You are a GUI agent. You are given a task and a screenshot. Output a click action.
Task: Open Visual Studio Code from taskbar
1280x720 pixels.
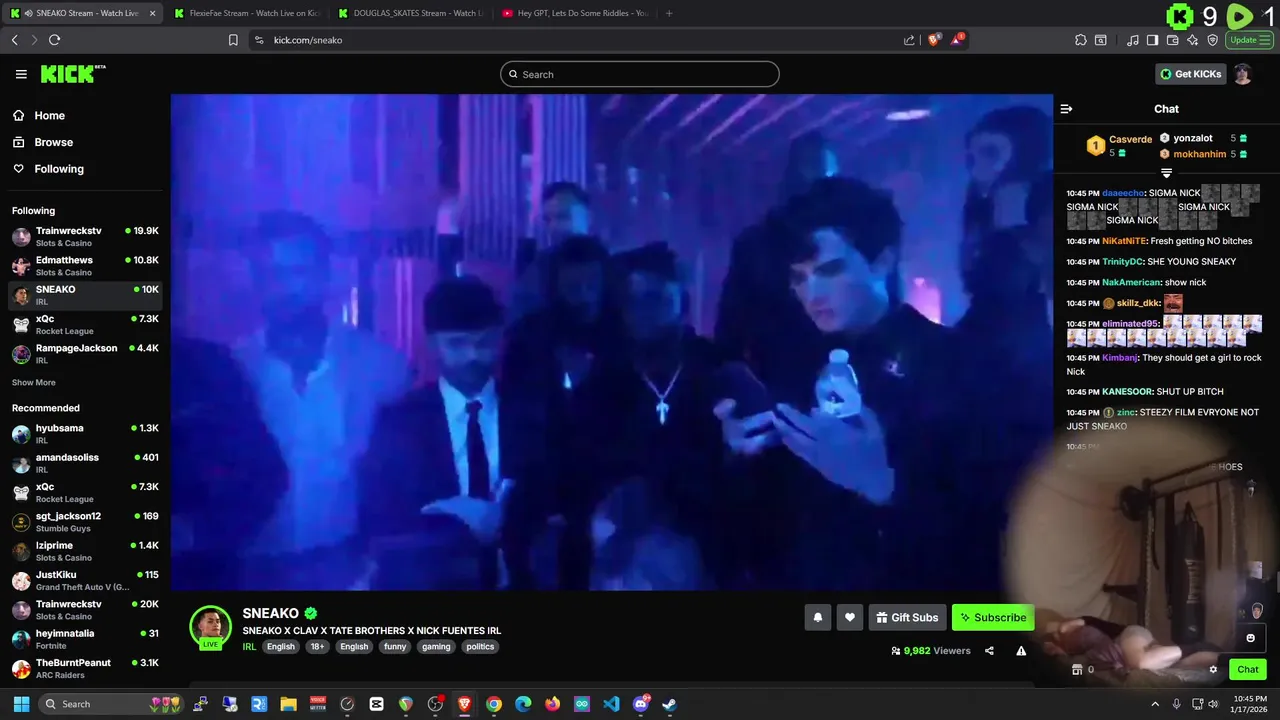click(x=611, y=704)
